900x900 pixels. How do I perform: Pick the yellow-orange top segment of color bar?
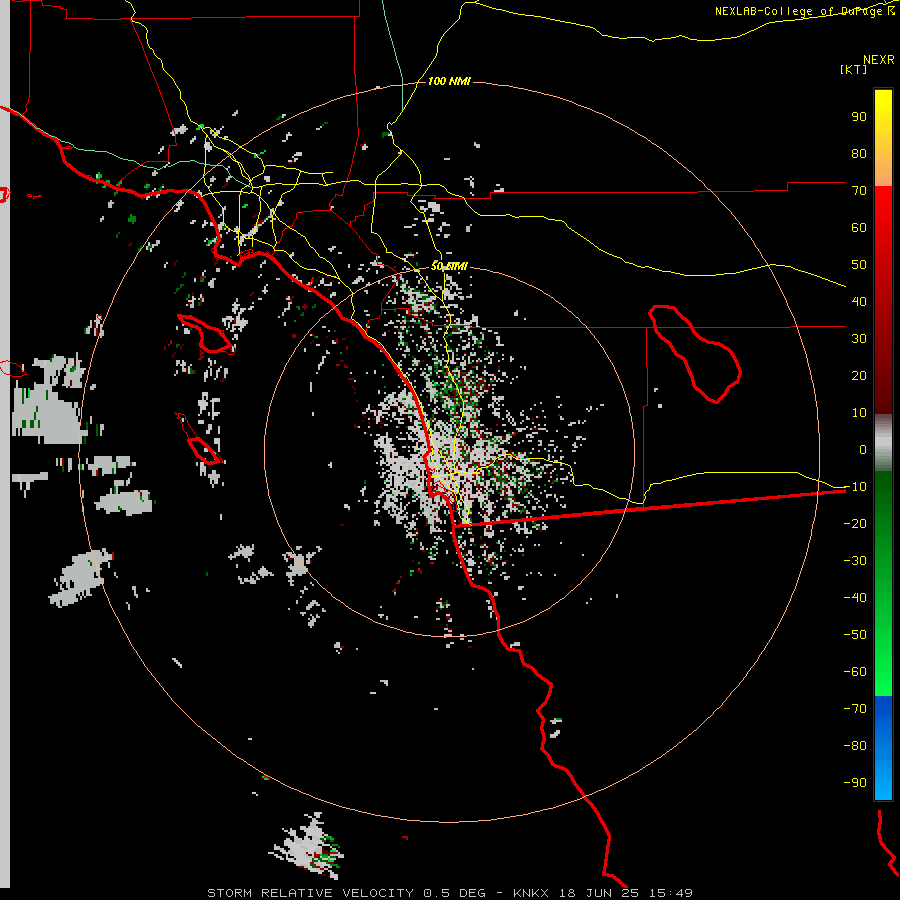point(883,138)
